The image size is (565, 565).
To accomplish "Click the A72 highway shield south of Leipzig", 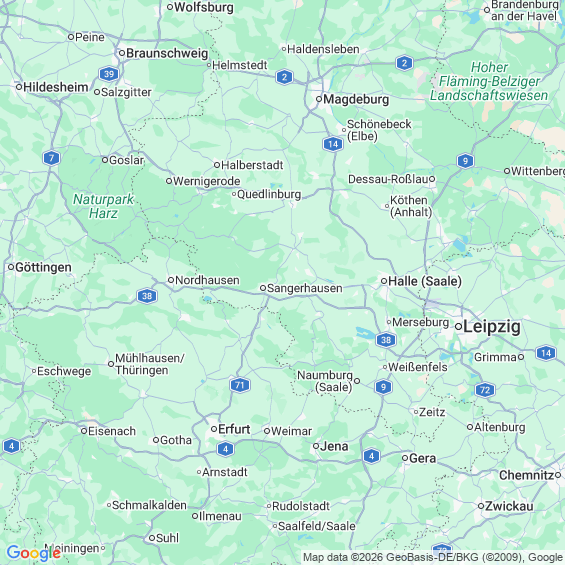I will click(x=485, y=390).
